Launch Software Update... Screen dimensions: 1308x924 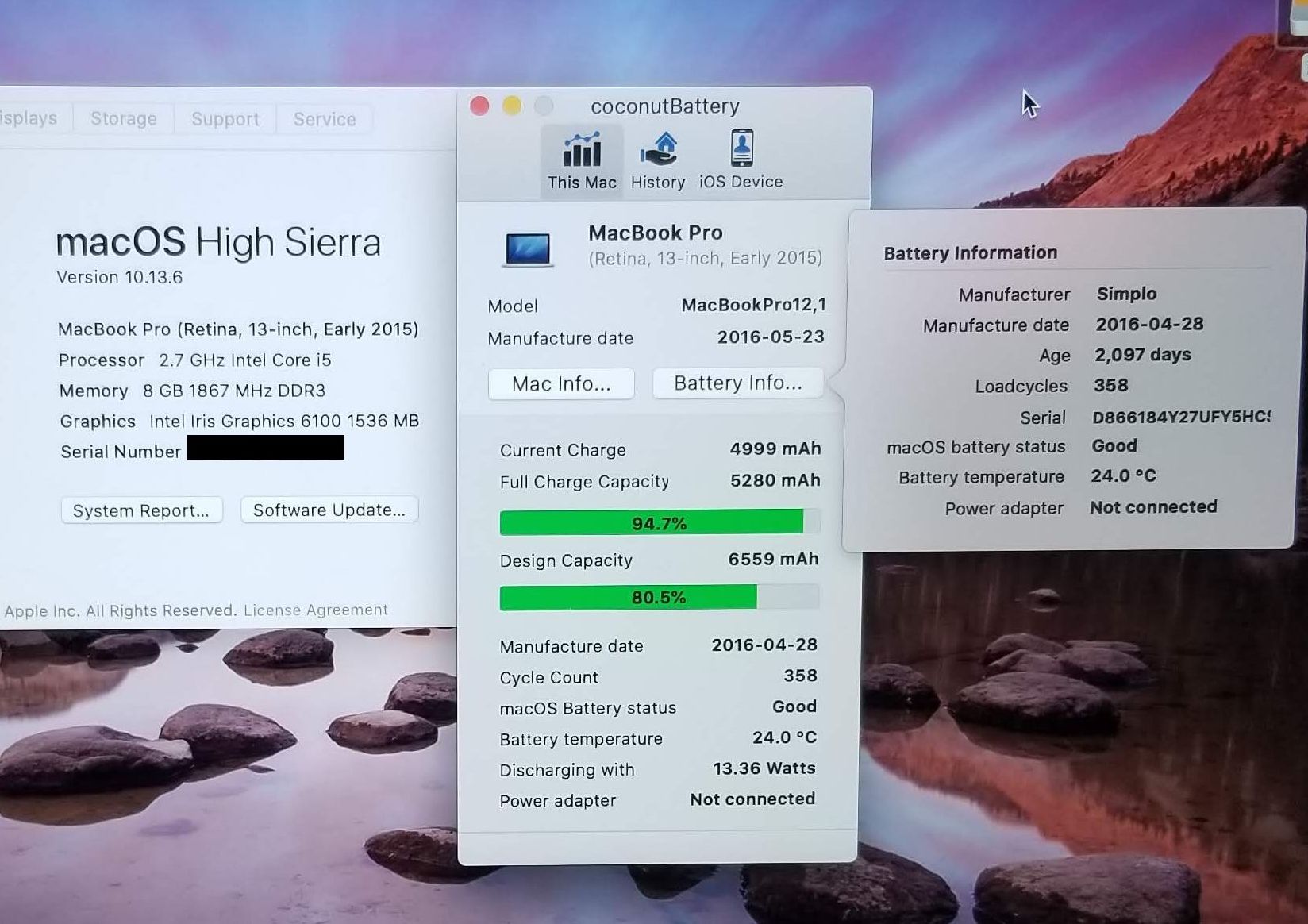pyautogui.click(x=329, y=510)
